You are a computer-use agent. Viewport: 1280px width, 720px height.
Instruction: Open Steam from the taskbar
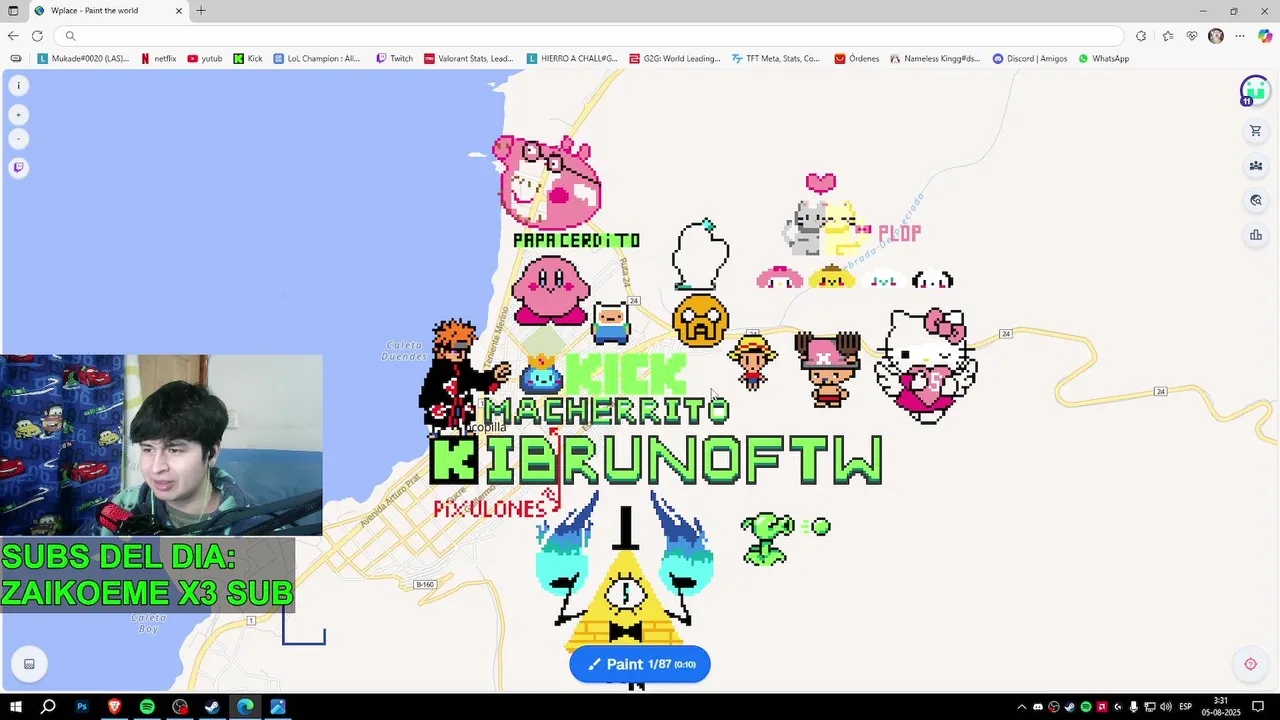212,707
